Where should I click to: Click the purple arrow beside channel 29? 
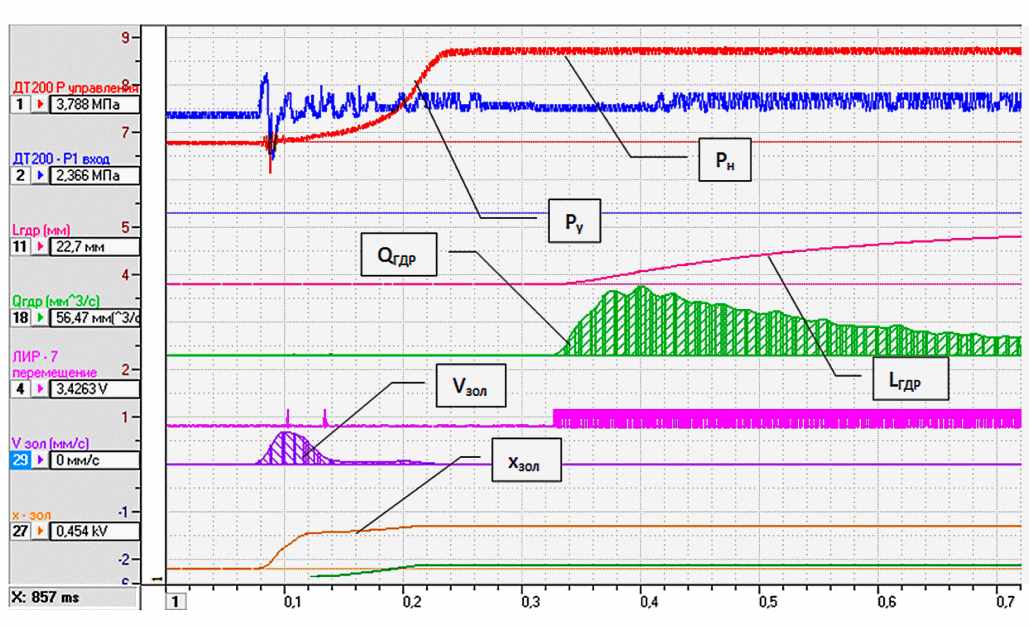(x=42, y=460)
